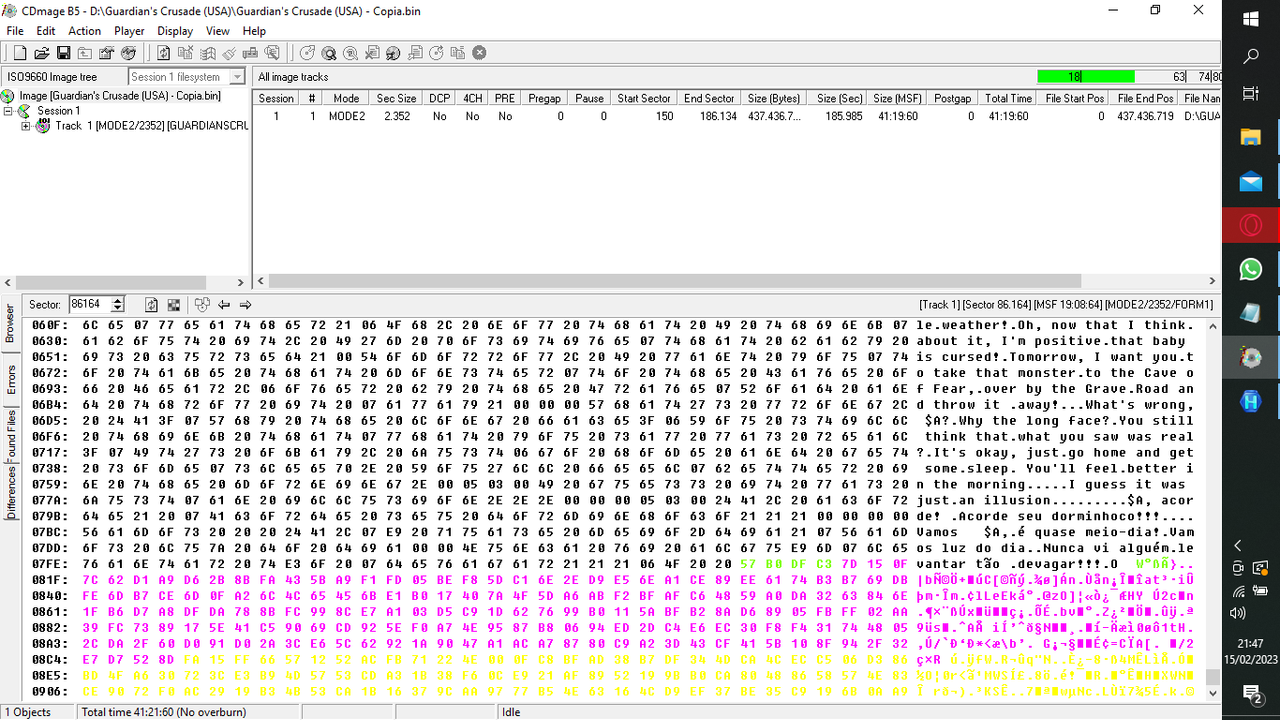
Task: Click the dark disc wrench icon
Action: (393, 53)
